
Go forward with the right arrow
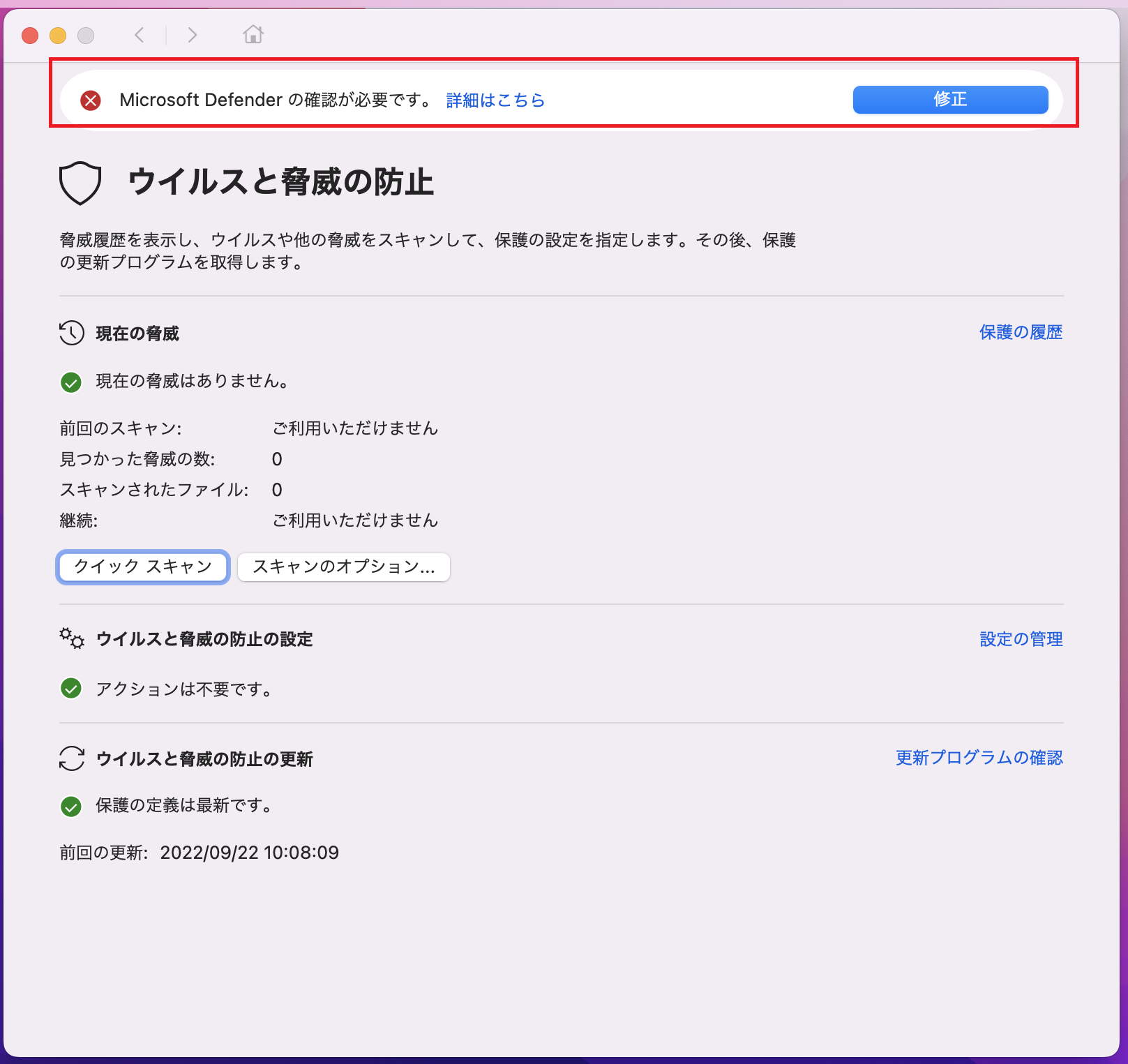click(x=193, y=35)
